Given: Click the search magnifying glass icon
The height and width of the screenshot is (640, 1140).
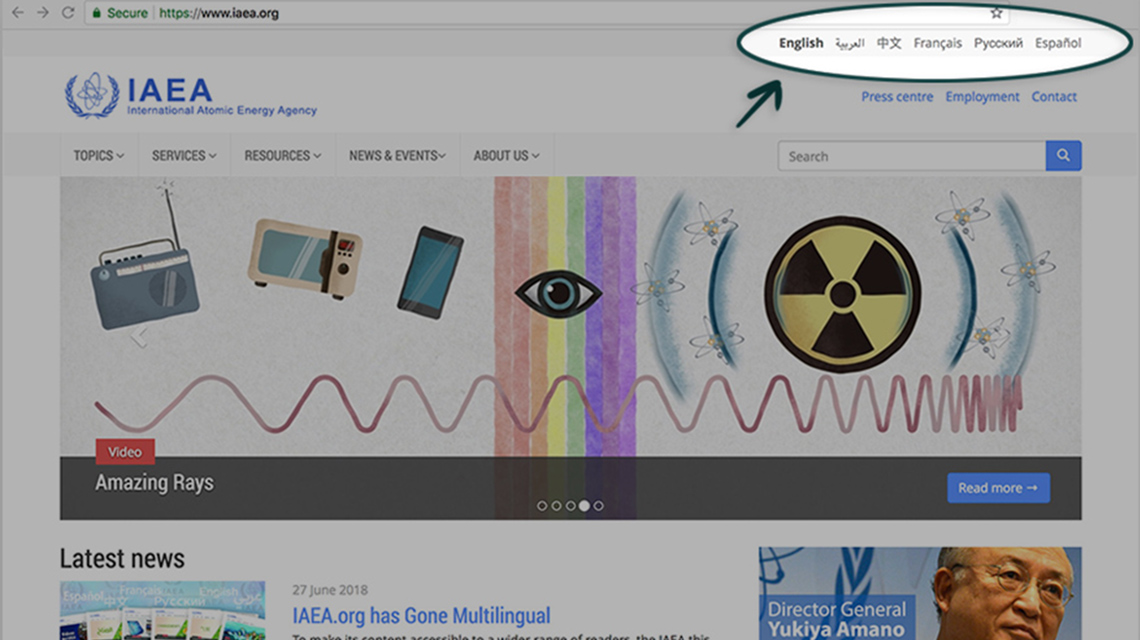Looking at the screenshot, I should coord(1062,156).
